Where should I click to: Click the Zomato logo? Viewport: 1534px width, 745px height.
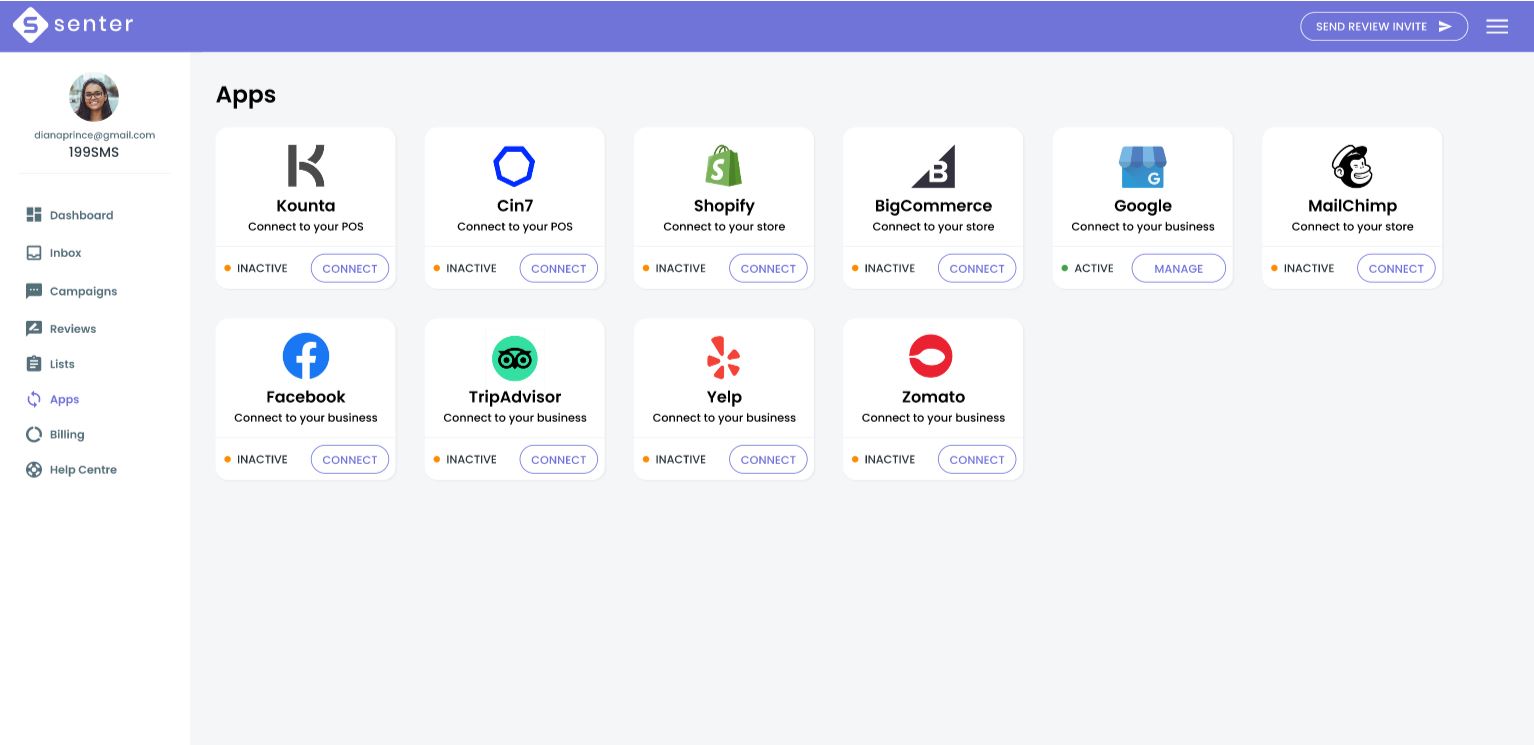pyautogui.click(x=931, y=356)
